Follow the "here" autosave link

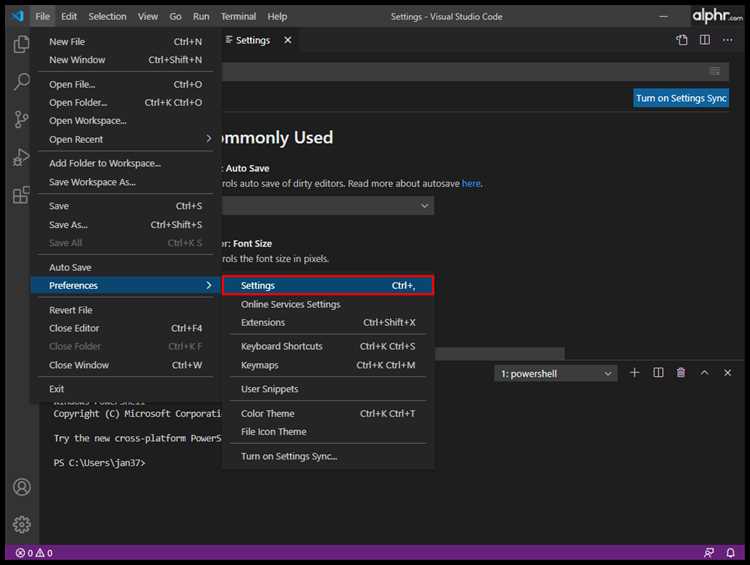(471, 184)
